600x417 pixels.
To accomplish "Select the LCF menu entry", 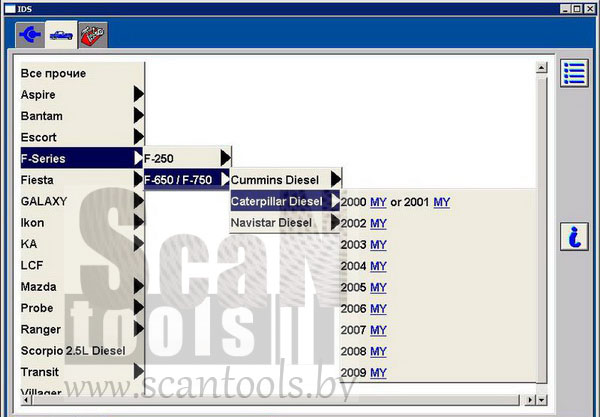I will (82, 265).
